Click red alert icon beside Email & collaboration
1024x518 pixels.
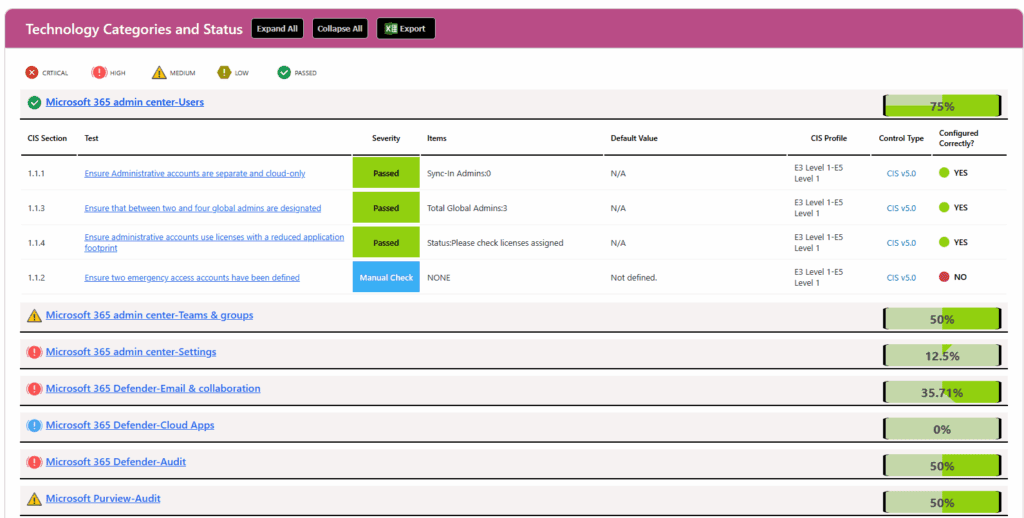pyautogui.click(x=34, y=389)
